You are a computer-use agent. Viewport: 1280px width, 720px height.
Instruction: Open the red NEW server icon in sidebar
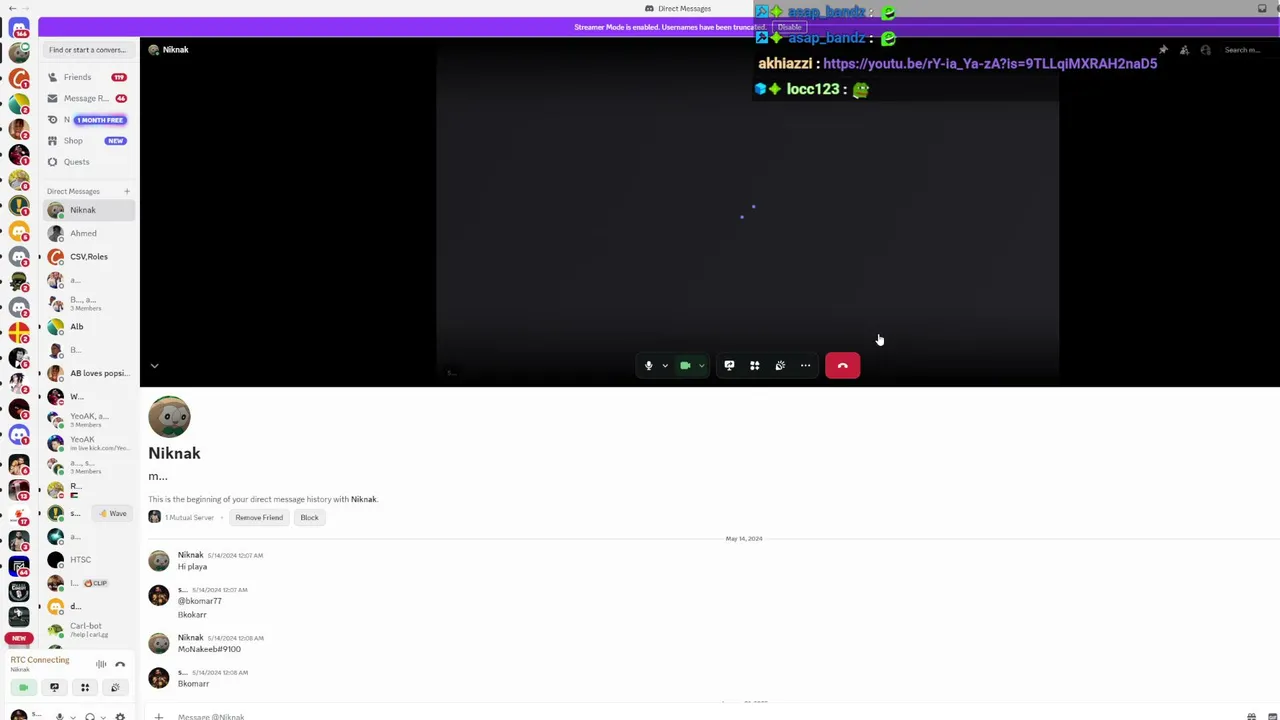click(19, 638)
